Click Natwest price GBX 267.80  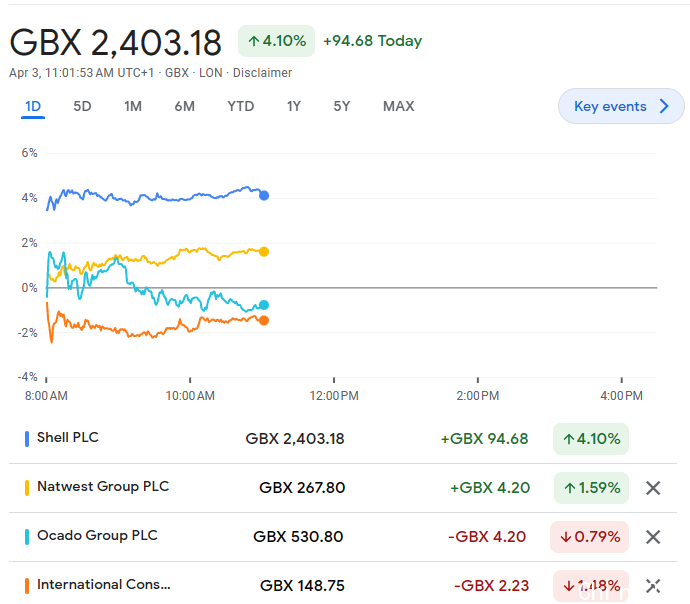(302, 488)
